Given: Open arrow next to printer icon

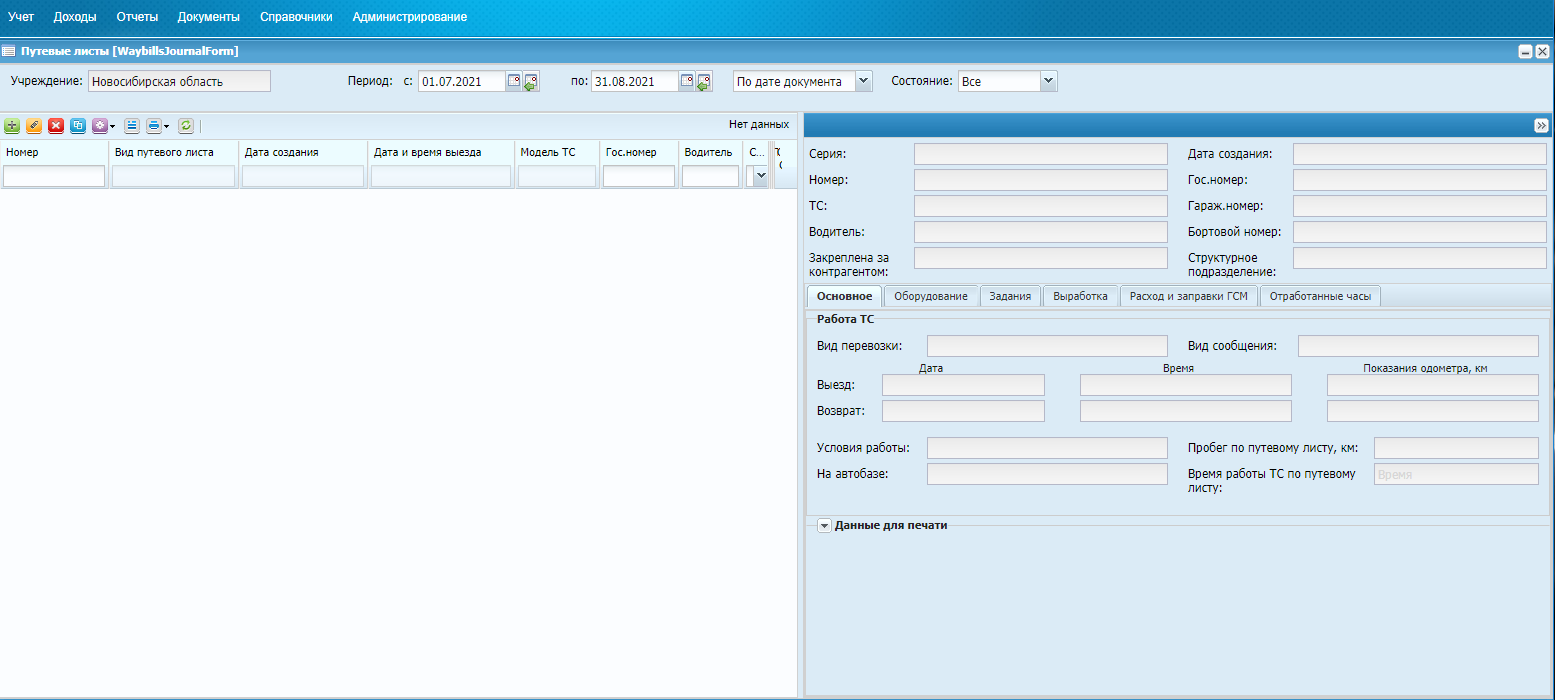Looking at the screenshot, I should tap(167, 126).
